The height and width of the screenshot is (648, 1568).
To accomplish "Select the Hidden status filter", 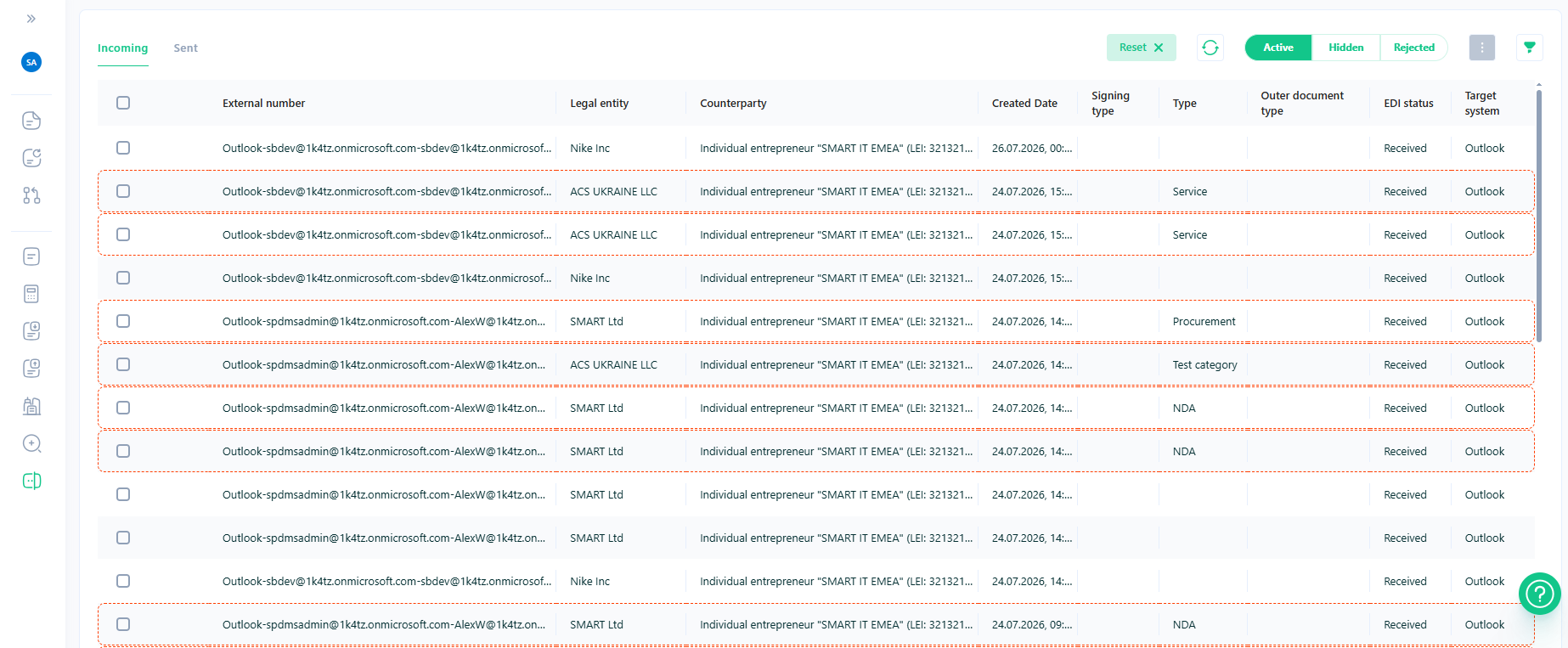I will (x=1345, y=48).
